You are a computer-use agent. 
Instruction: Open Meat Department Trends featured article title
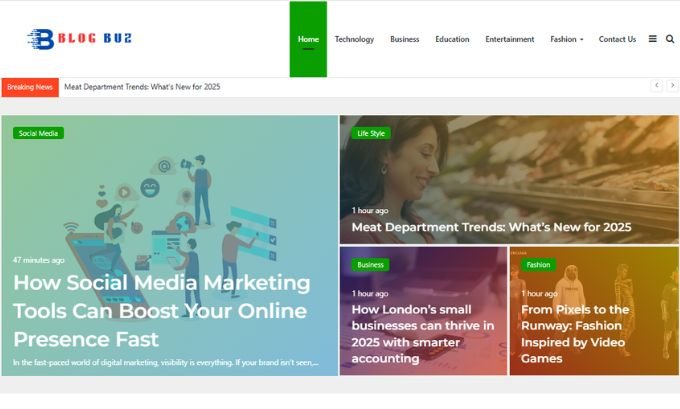coord(491,227)
